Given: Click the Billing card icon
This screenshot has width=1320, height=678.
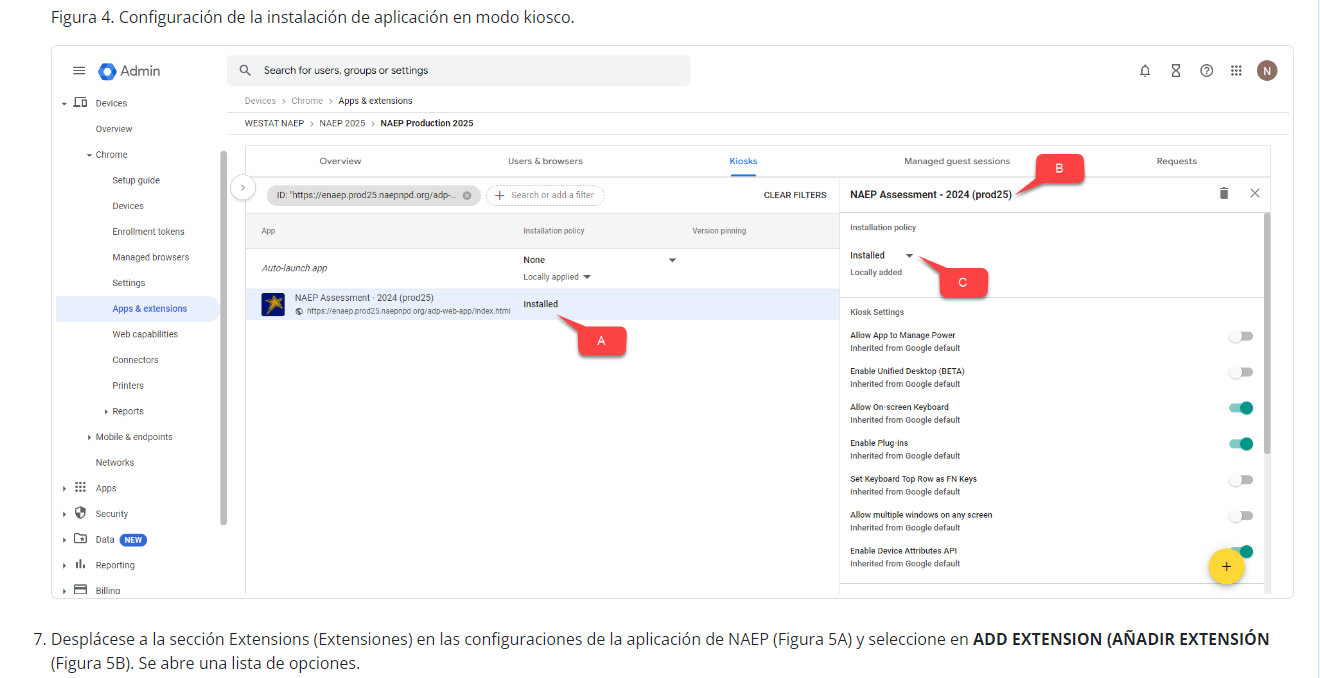Looking at the screenshot, I should 80,590.
